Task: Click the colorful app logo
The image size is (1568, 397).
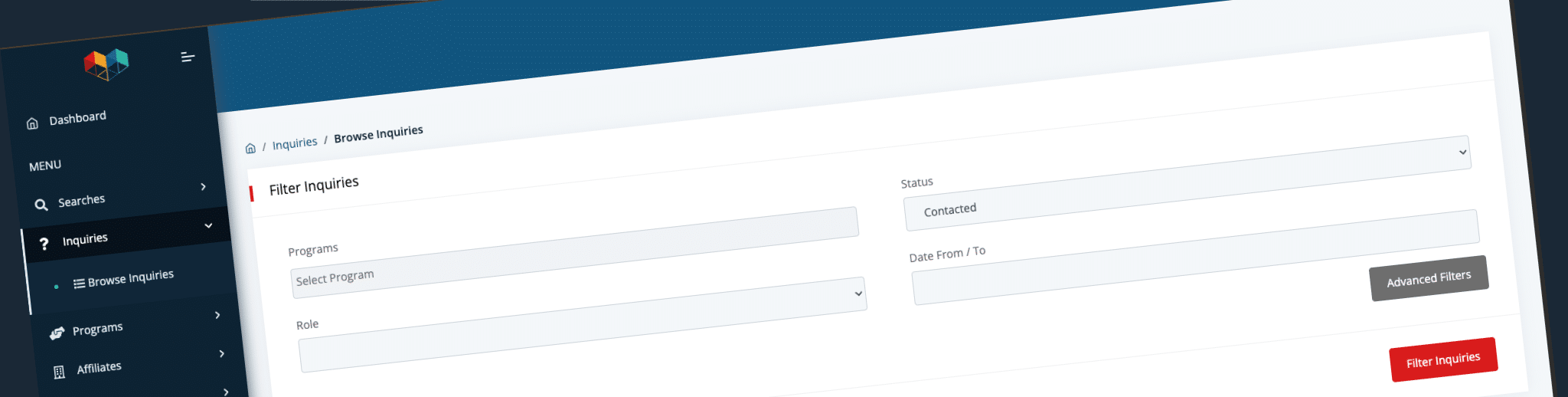Action: (106, 64)
